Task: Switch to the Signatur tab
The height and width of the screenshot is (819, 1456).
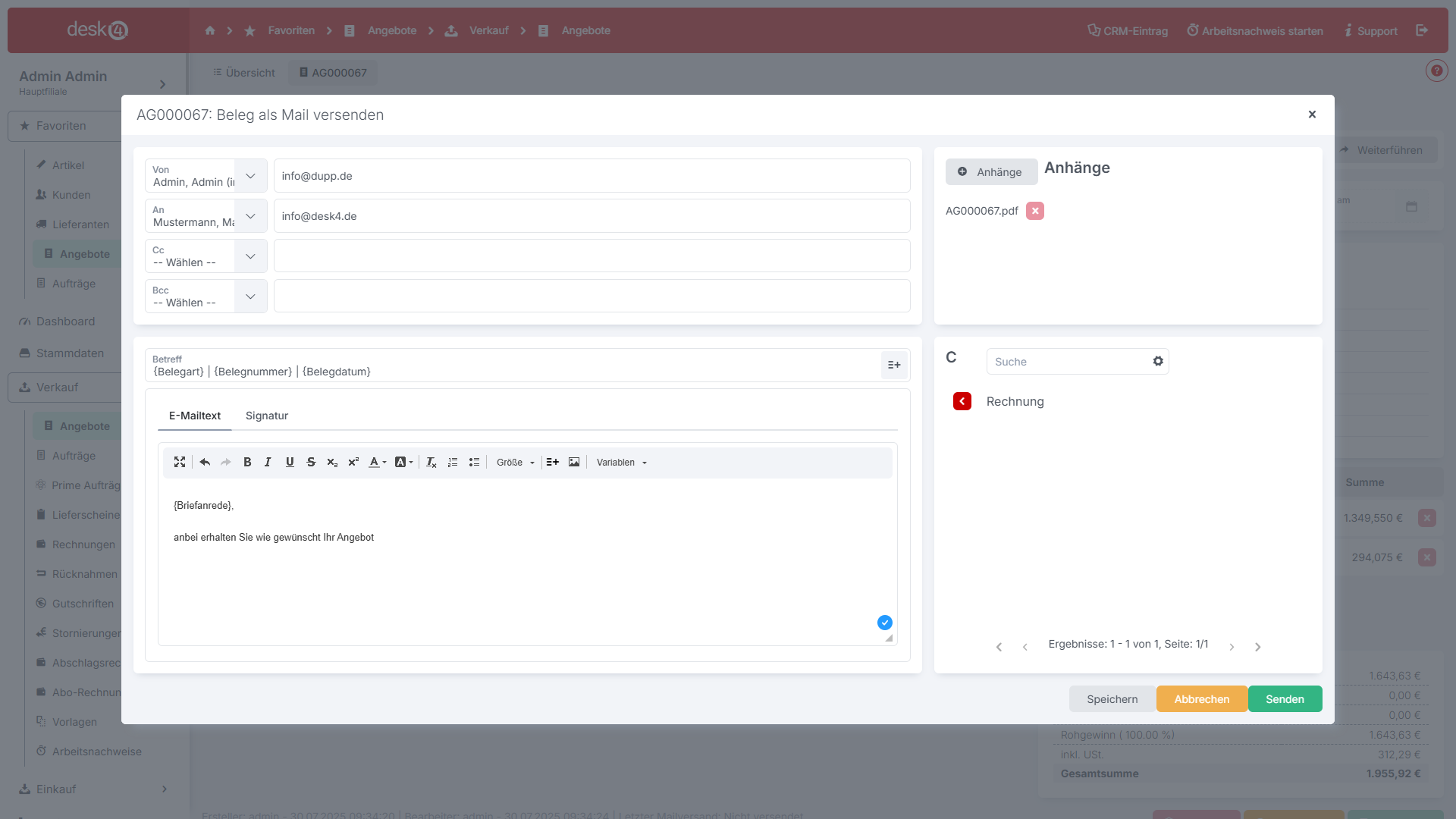Action: click(267, 416)
